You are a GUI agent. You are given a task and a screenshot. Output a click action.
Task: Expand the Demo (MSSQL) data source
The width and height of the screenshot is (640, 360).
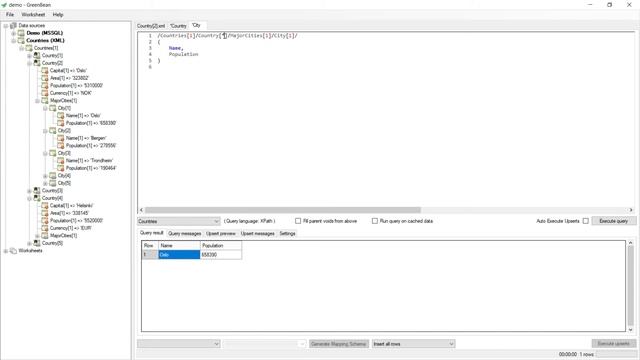(x=13, y=33)
